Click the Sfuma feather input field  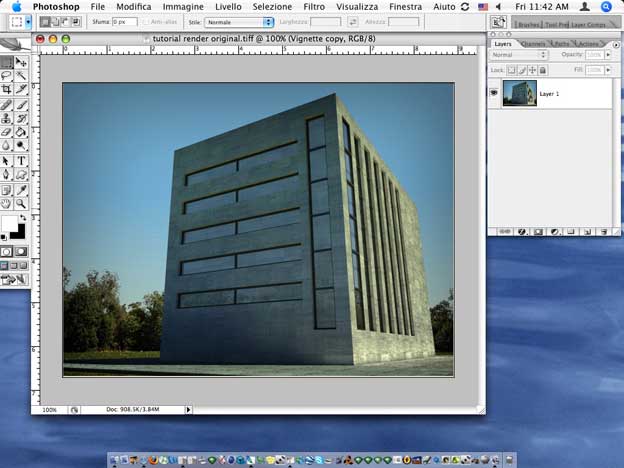click(124, 21)
